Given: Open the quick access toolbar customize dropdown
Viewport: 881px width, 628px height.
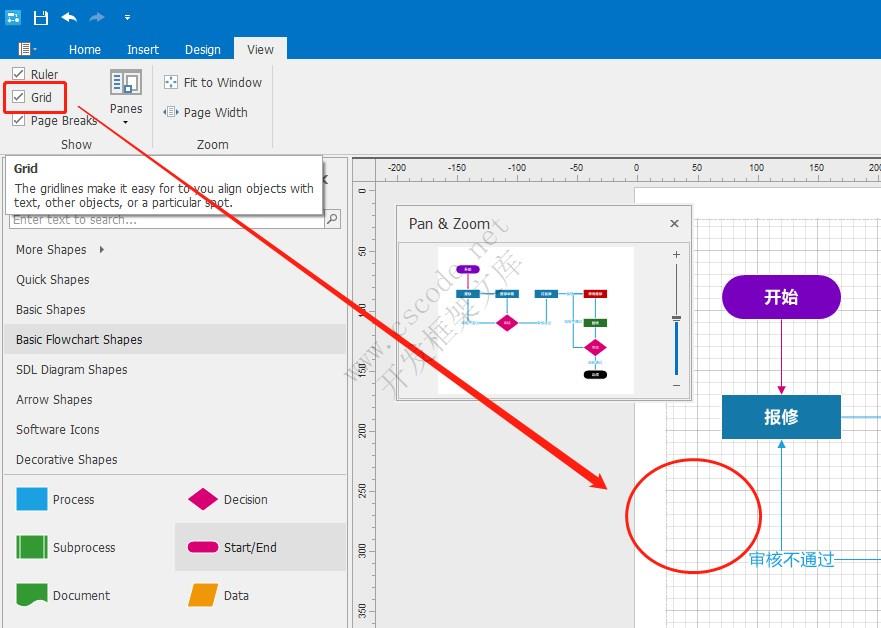Looking at the screenshot, I should tap(126, 17).
